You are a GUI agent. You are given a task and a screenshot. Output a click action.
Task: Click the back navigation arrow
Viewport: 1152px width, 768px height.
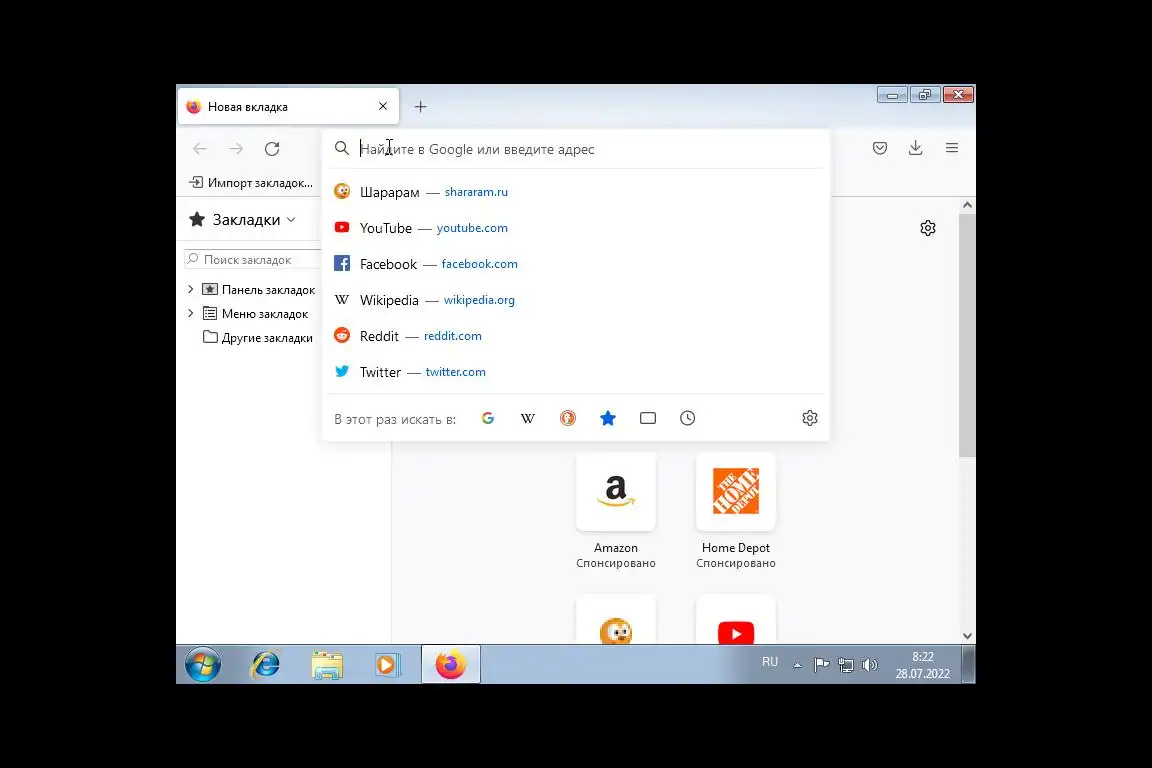[200, 148]
